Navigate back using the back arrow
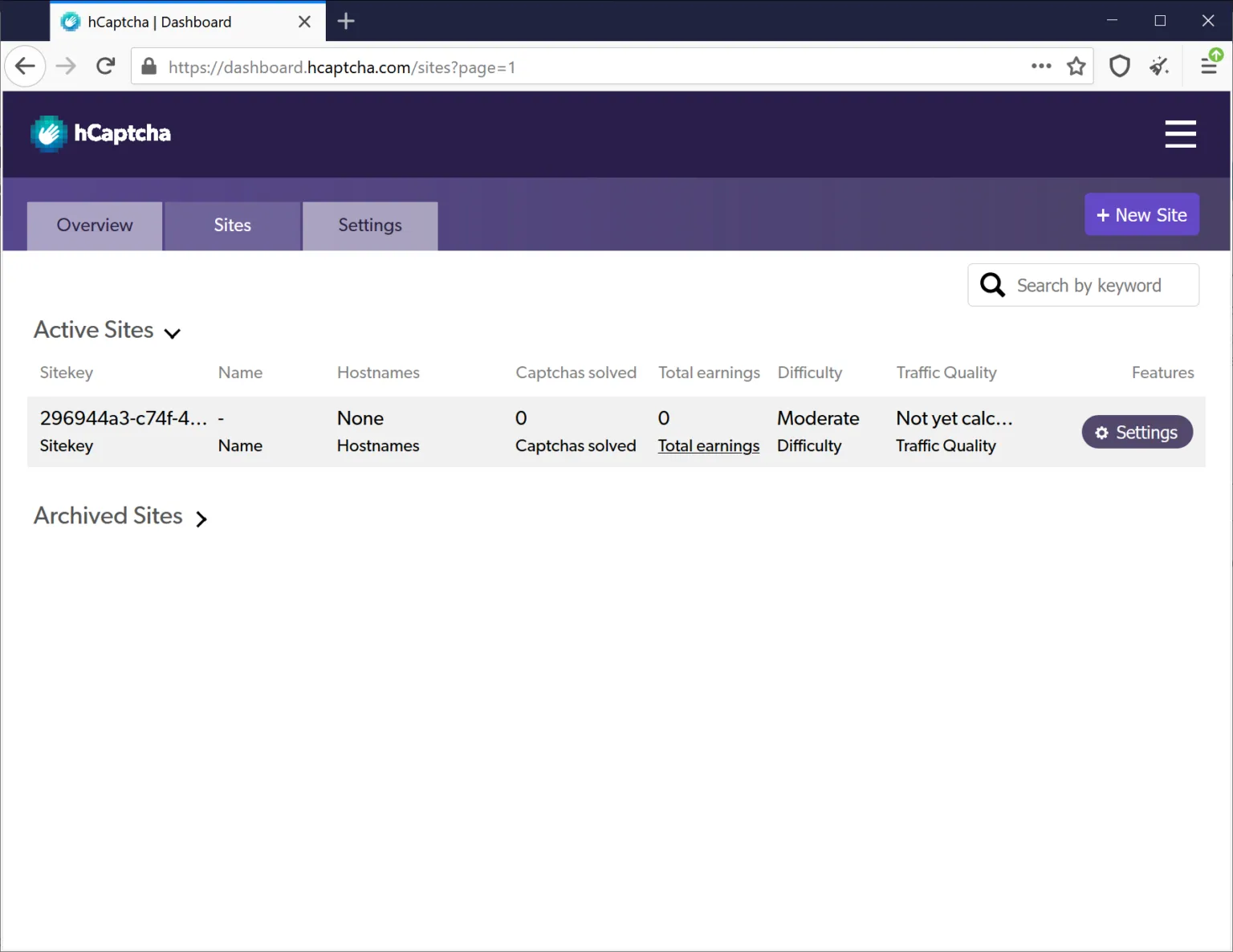Screen dimensions: 1233x952 coord(25,66)
